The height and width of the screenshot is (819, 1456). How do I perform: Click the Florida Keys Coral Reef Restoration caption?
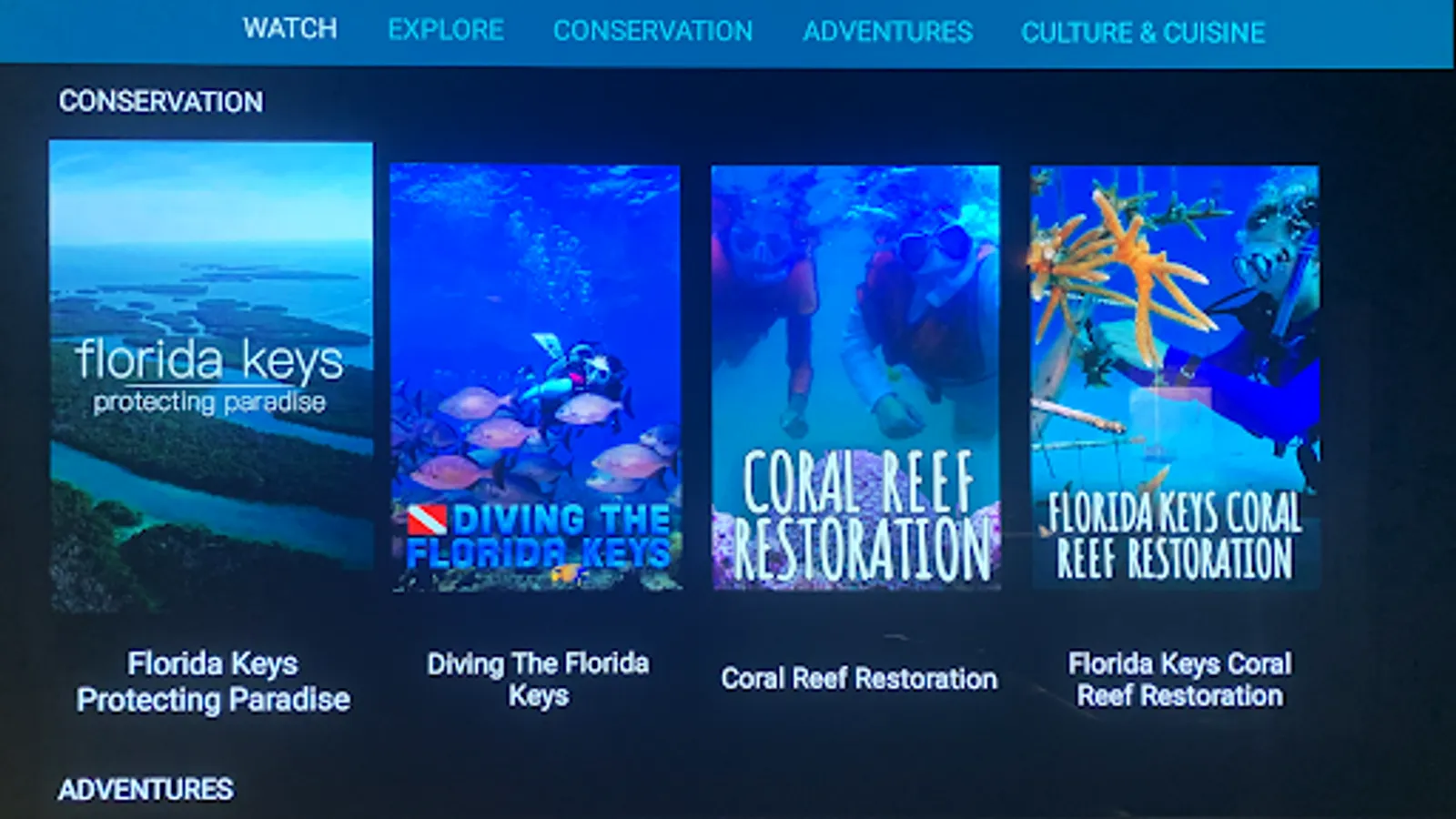click(x=1179, y=679)
